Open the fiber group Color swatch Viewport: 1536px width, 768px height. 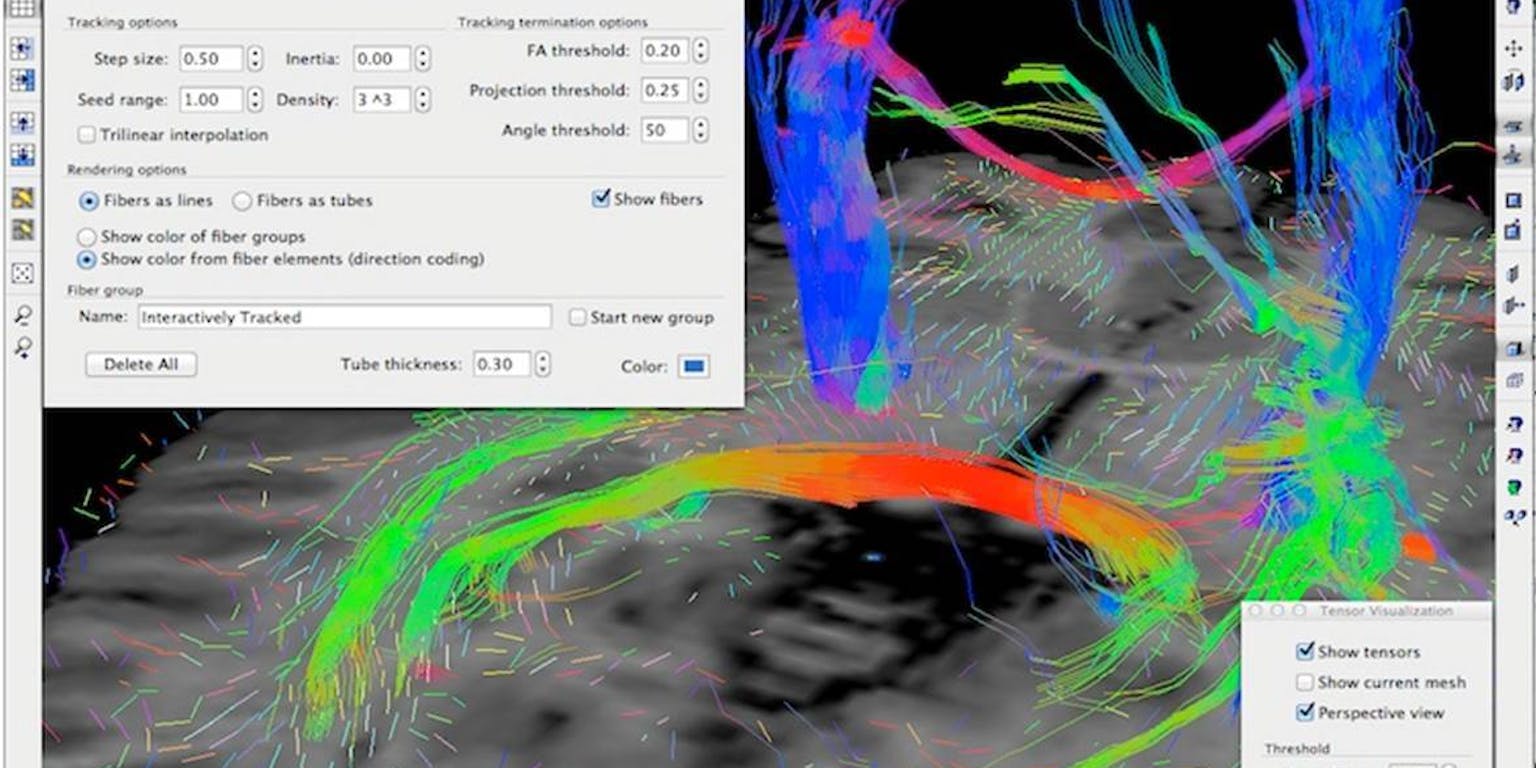pos(693,366)
